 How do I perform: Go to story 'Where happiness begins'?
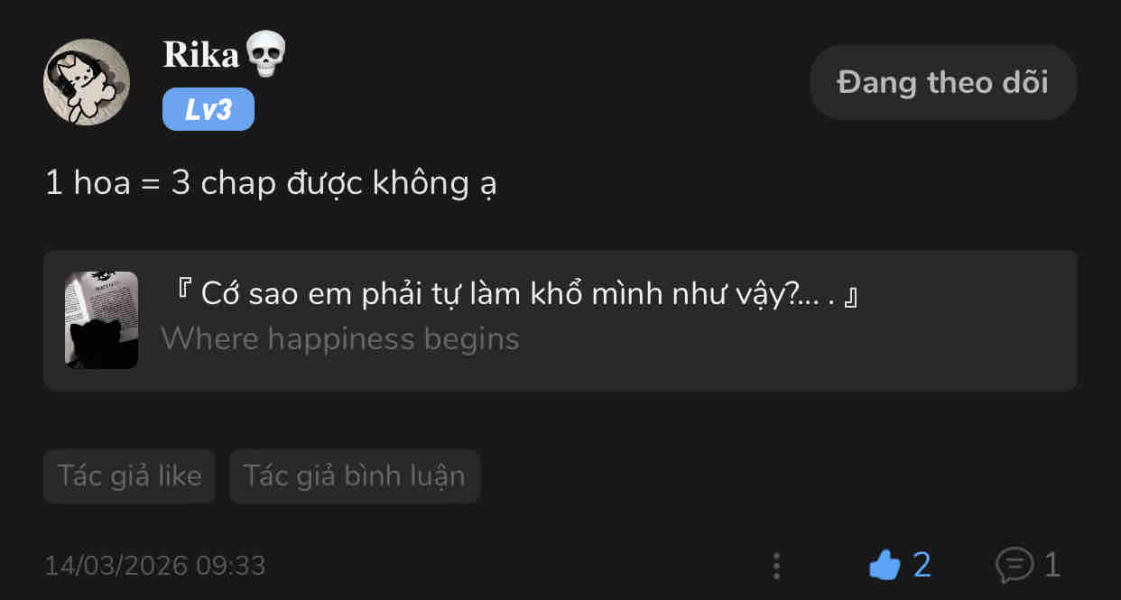click(x=340, y=339)
